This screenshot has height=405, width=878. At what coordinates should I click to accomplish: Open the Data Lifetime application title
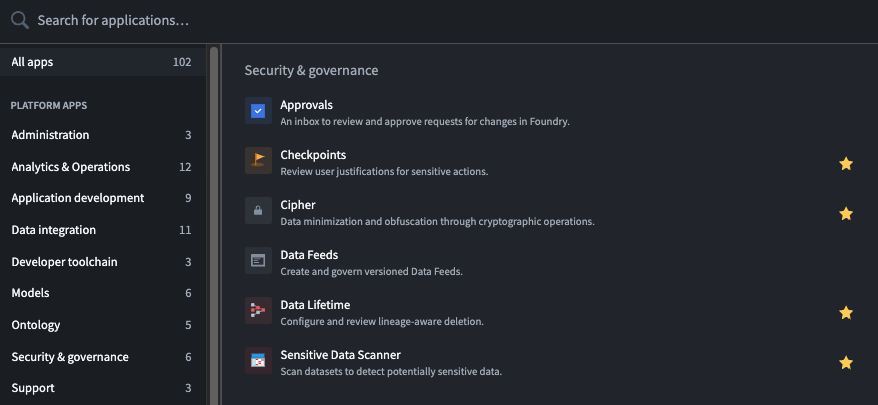click(x=315, y=305)
